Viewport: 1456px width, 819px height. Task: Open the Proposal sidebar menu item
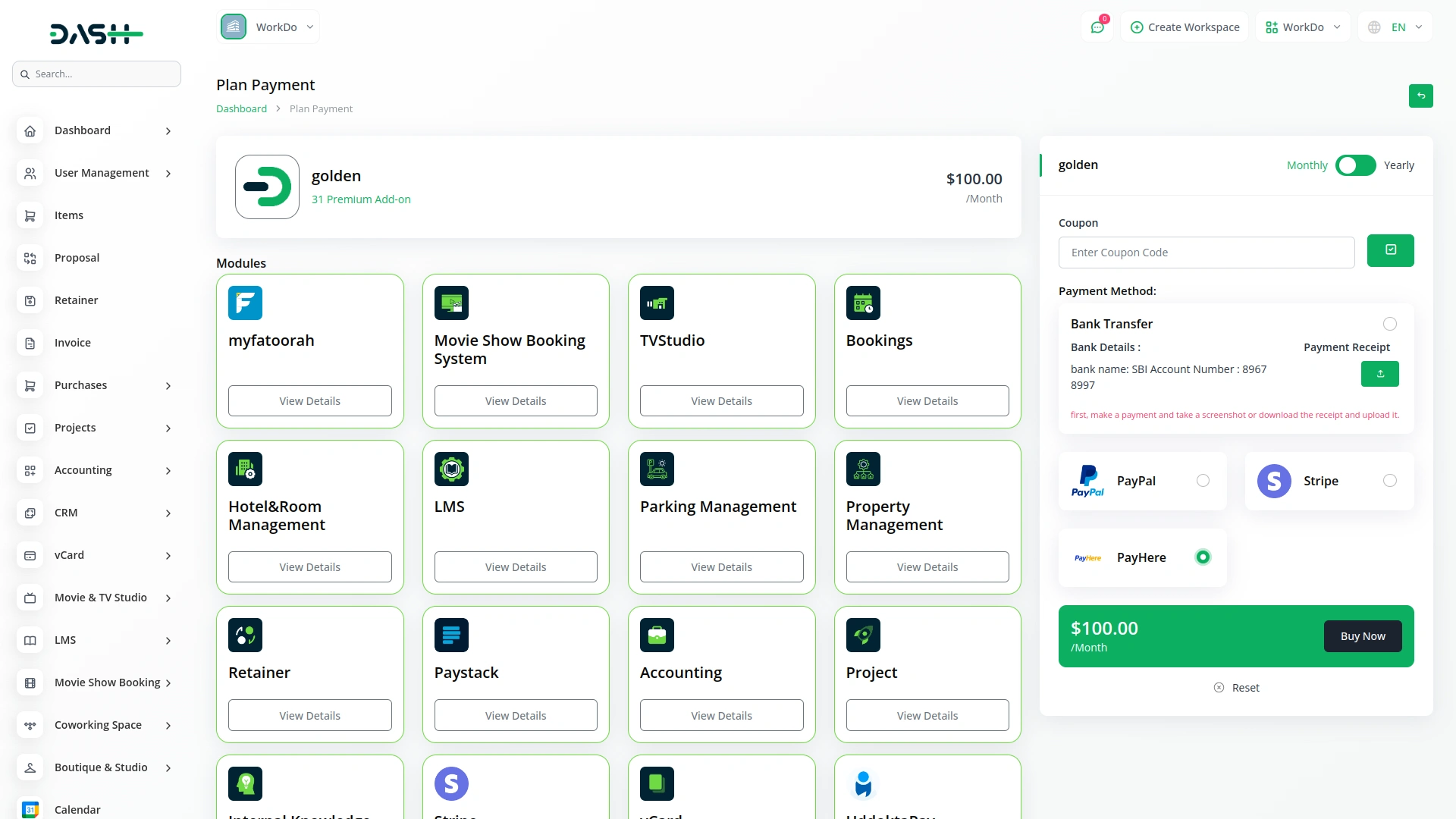pos(77,258)
